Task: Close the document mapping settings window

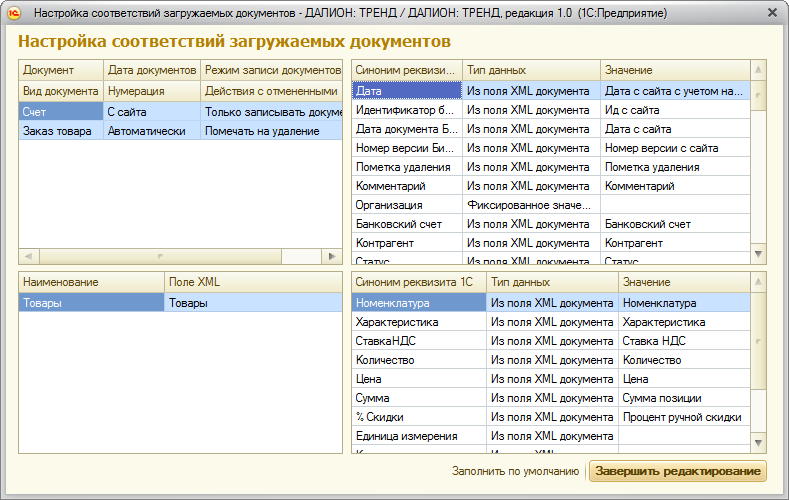Action: [772, 13]
